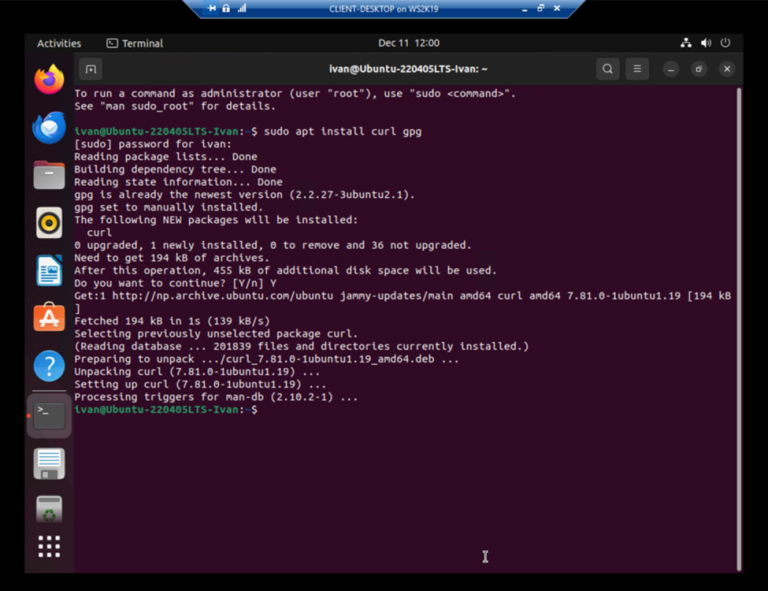The image size is (768, 591).
Task: Open Ubuntu Software store icon
Action: (x=49, y=318)
